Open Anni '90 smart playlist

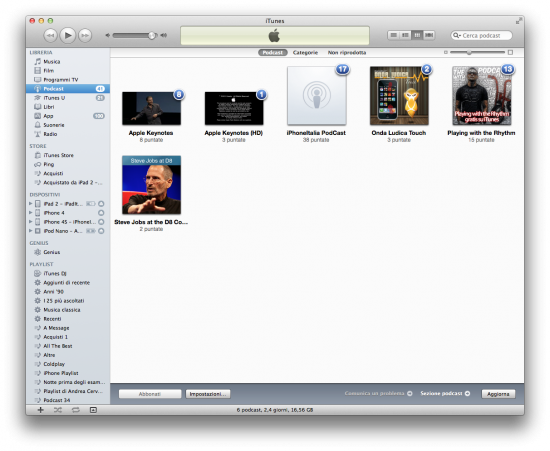pyautogui.click(x=68, y=292)
